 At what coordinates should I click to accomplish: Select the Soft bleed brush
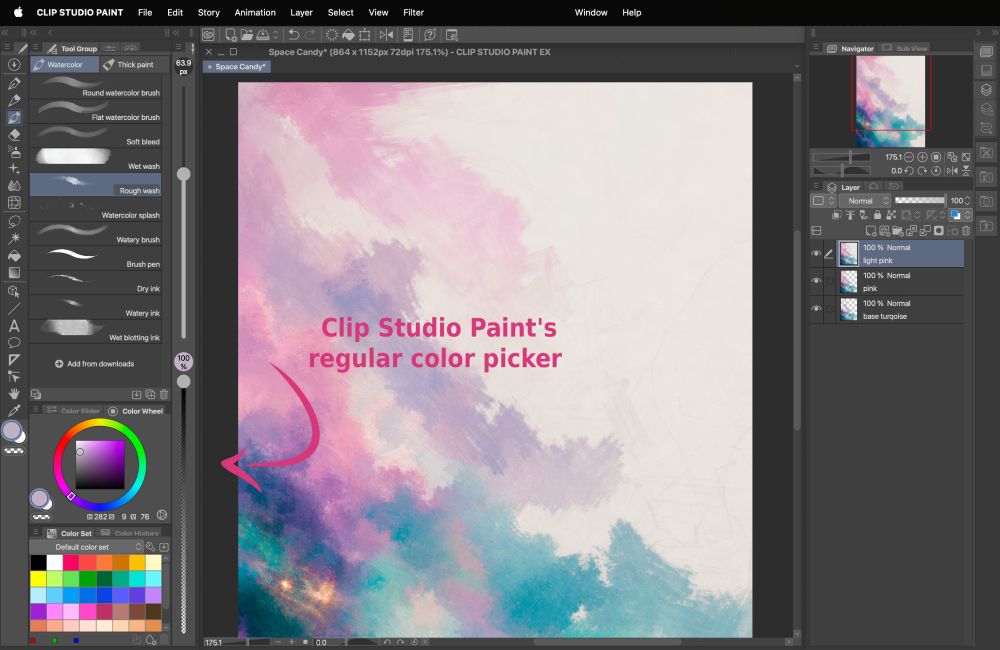(x=96, y=136)
